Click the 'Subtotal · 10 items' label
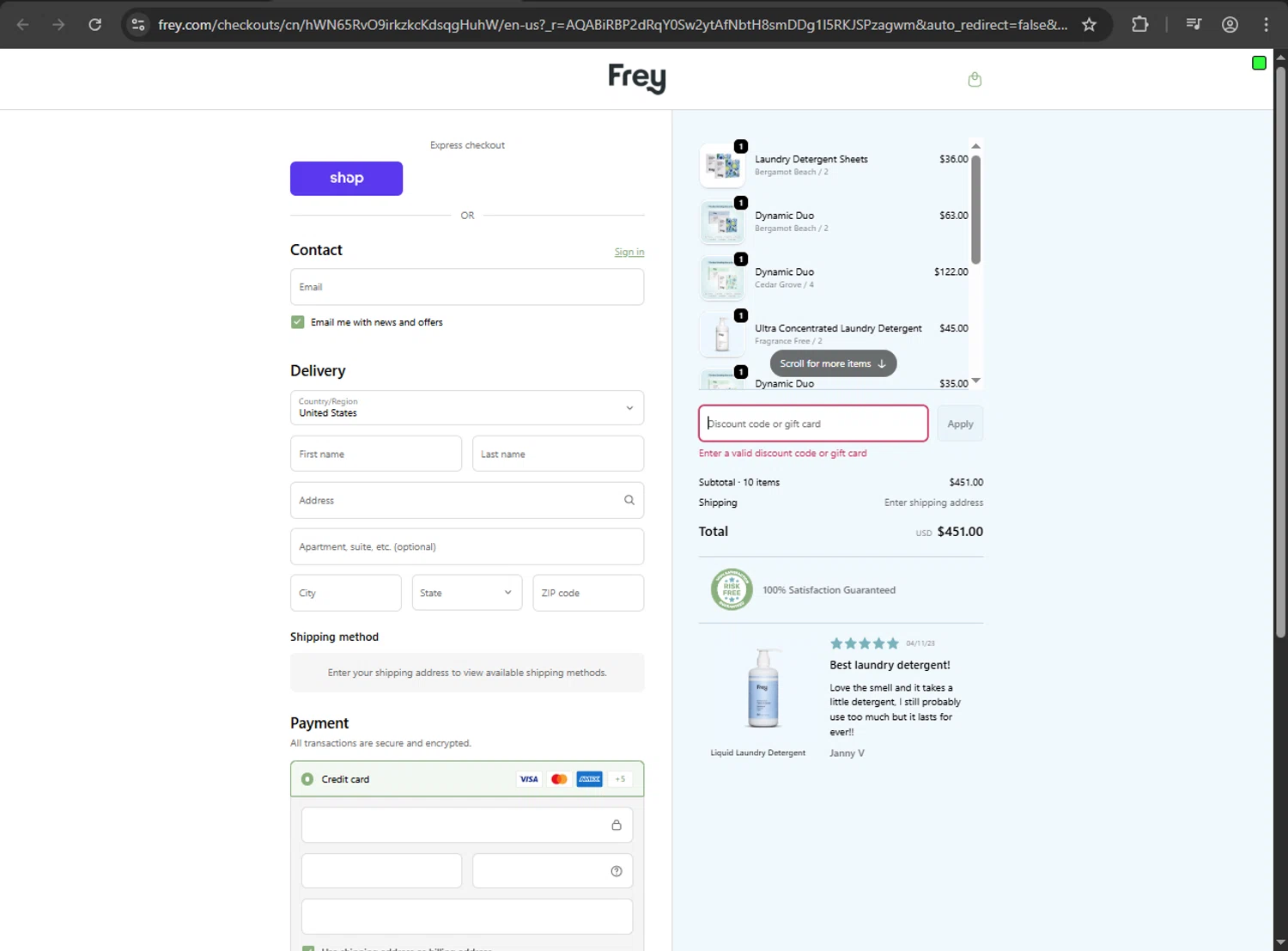The width and height of the screenshot is (1288, 951). (739, 483)
